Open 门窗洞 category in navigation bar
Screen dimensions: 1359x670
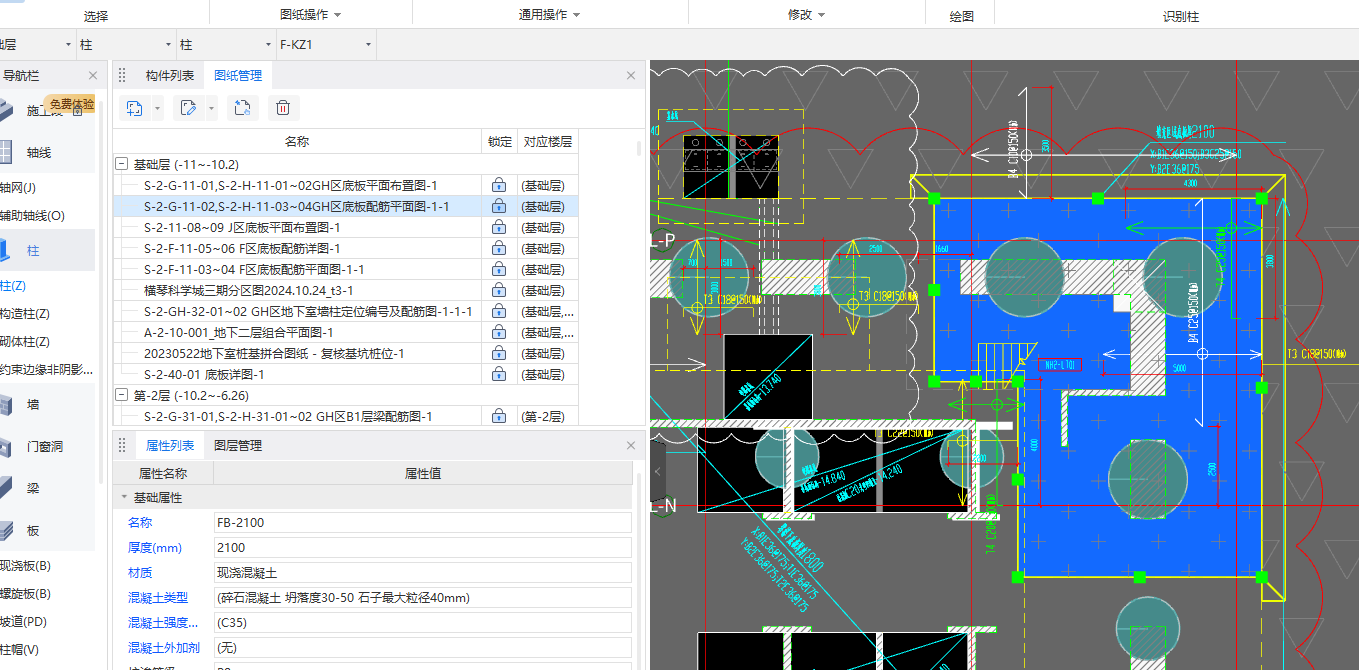point(46,446)
